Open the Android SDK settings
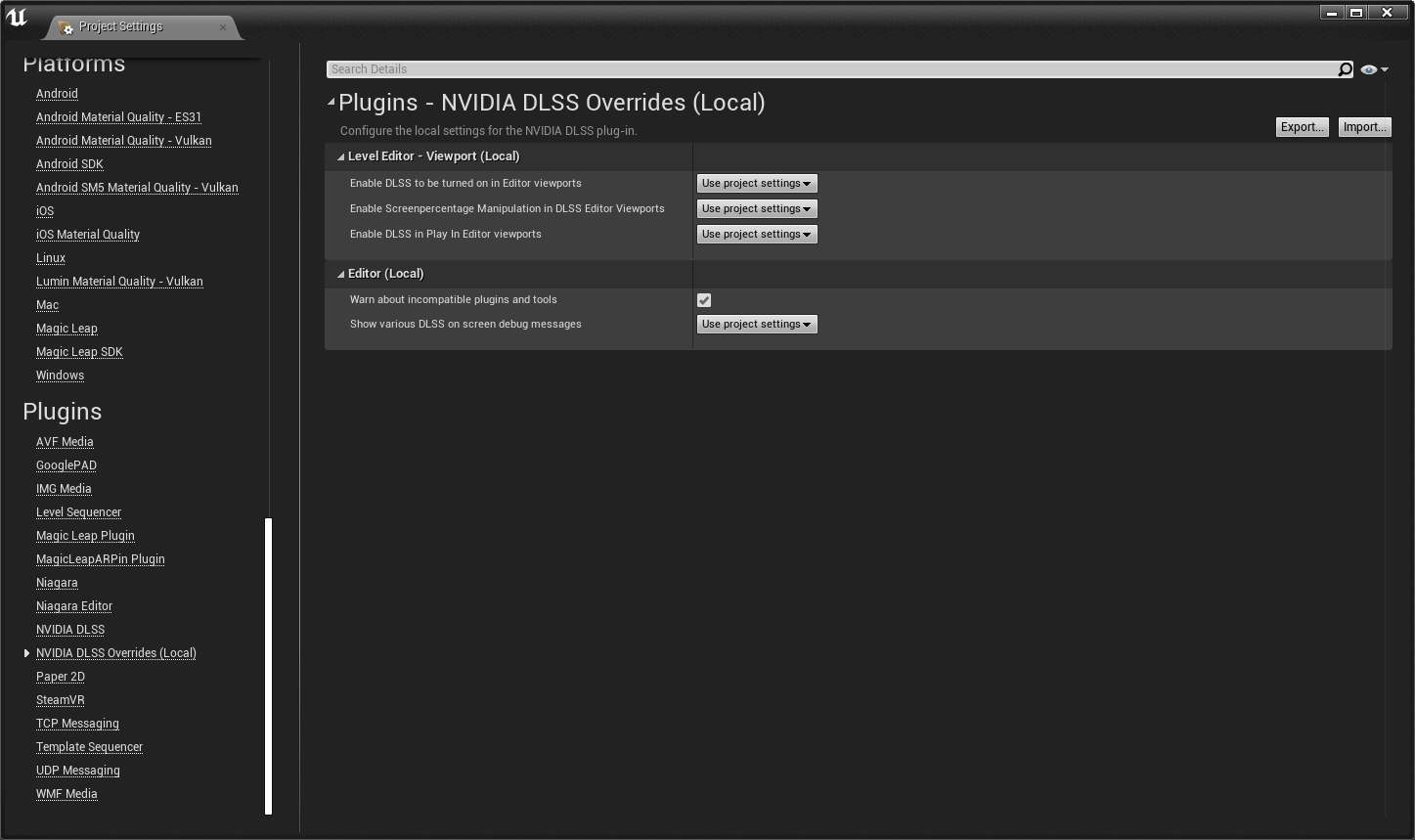This screenshot has width=1415, height=840. point(69,164)
